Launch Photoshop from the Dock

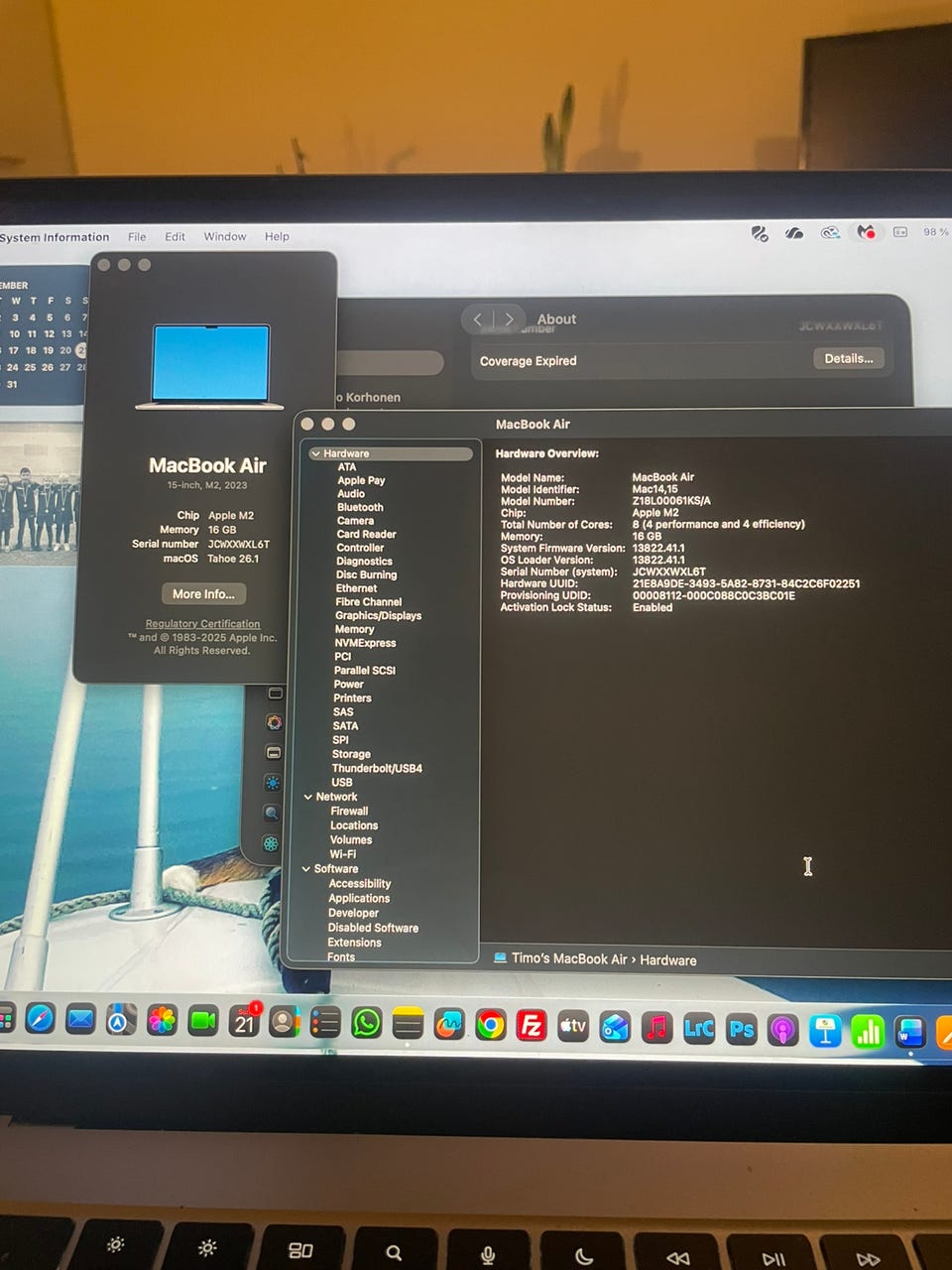point(741,1029)
